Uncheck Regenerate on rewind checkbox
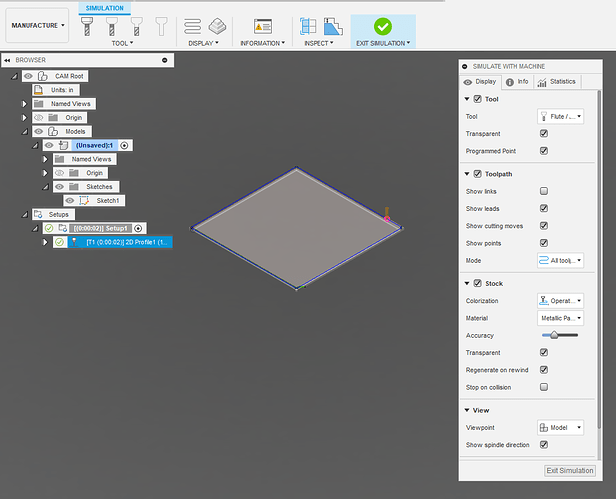 tap(544, 370)
